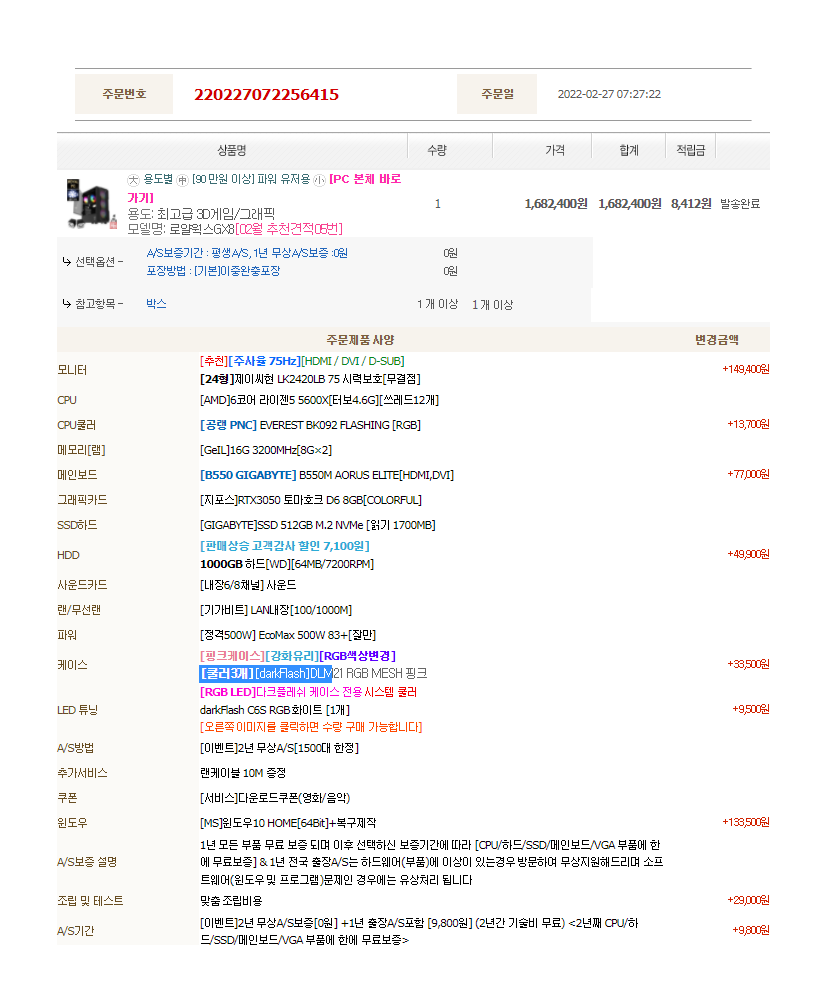Image resolution: width=835 pixels, height=1007 pixels.
Task: Click power spec EcoMax 500W 83+ line
Action: tap(288, 635)
